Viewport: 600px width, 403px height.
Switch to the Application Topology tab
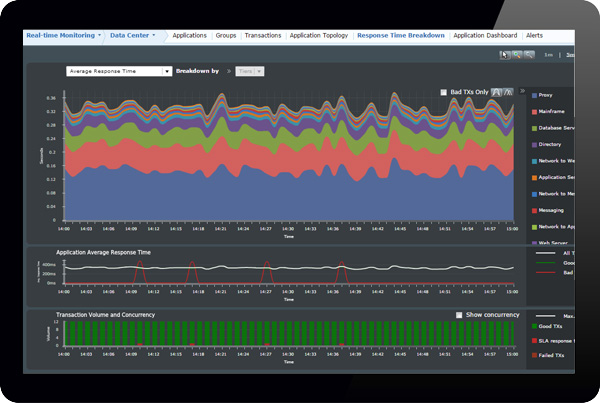click(x=318, y=35)
